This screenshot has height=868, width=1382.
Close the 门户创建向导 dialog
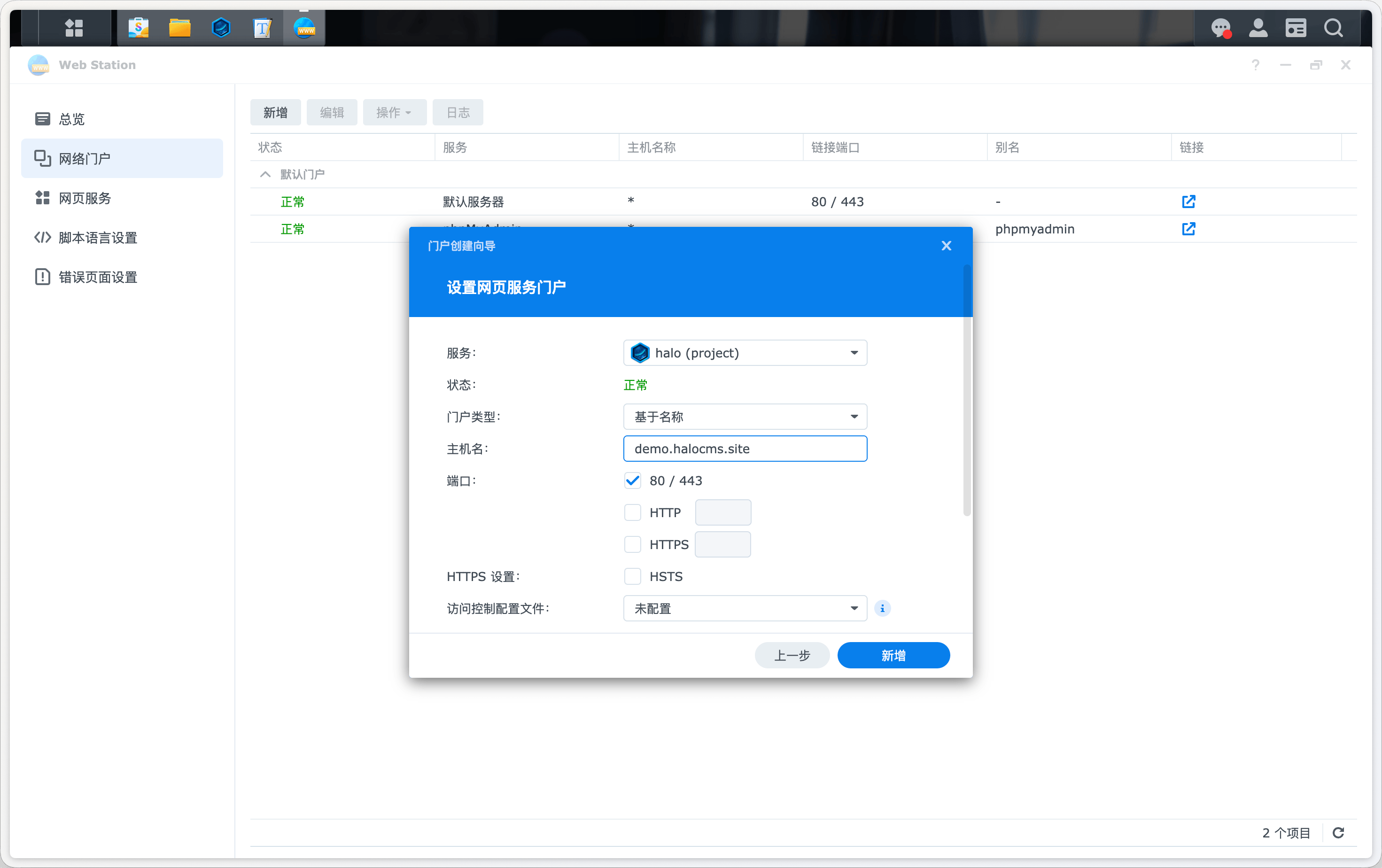(x=947, y=246)
